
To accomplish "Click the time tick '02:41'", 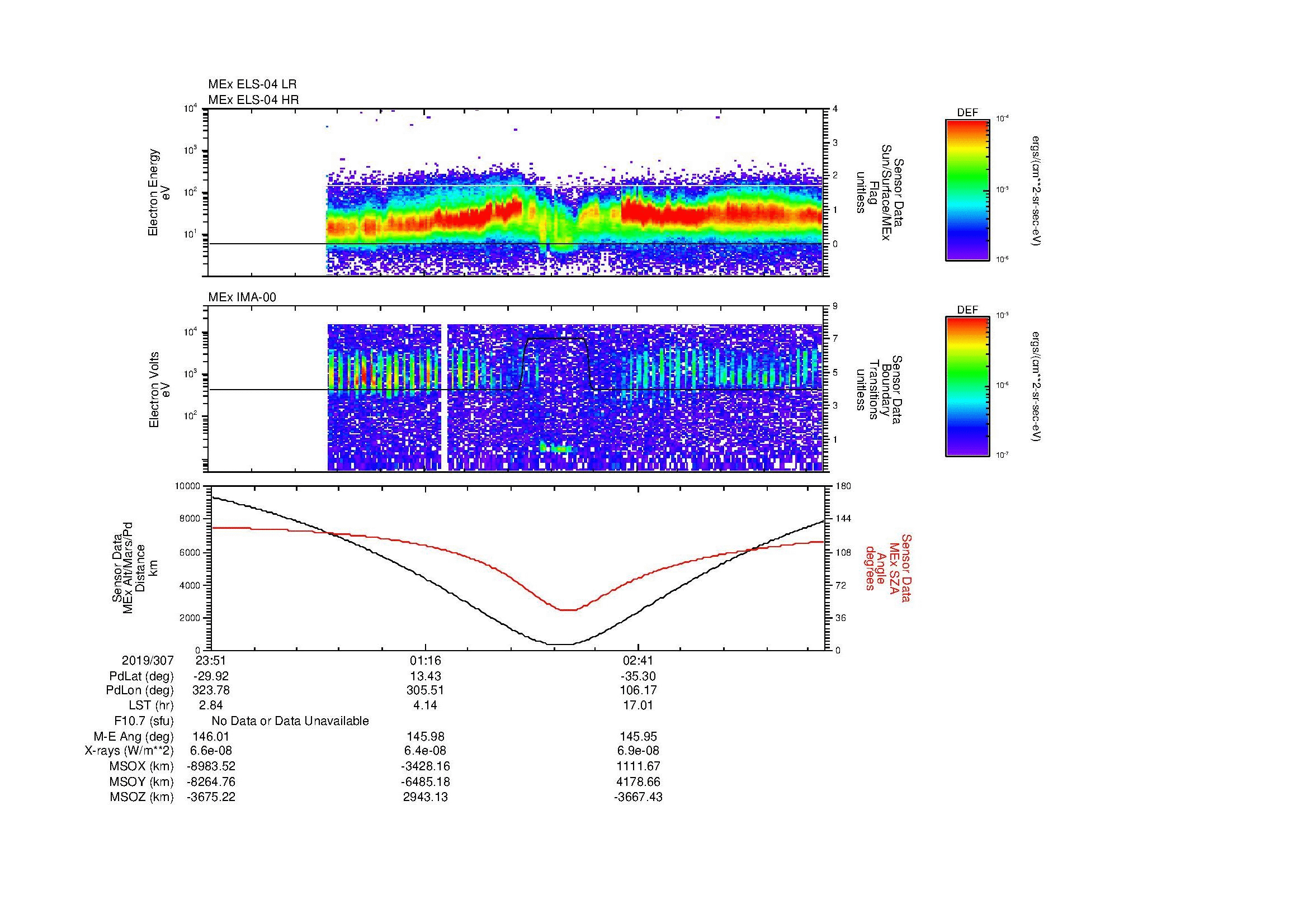I will click(x=638, y=661).
